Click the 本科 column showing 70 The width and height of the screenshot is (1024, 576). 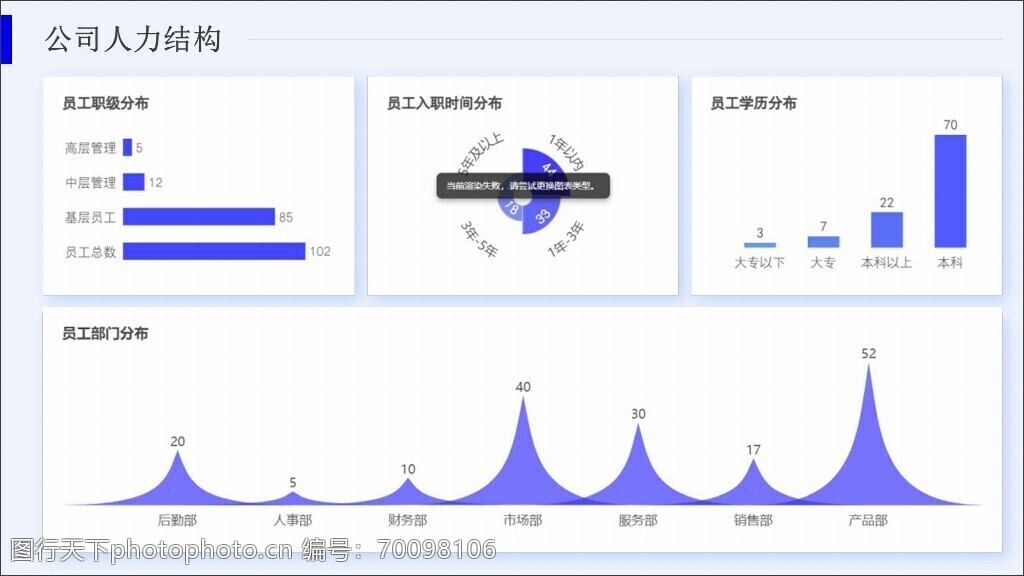[x=950, y=191]
